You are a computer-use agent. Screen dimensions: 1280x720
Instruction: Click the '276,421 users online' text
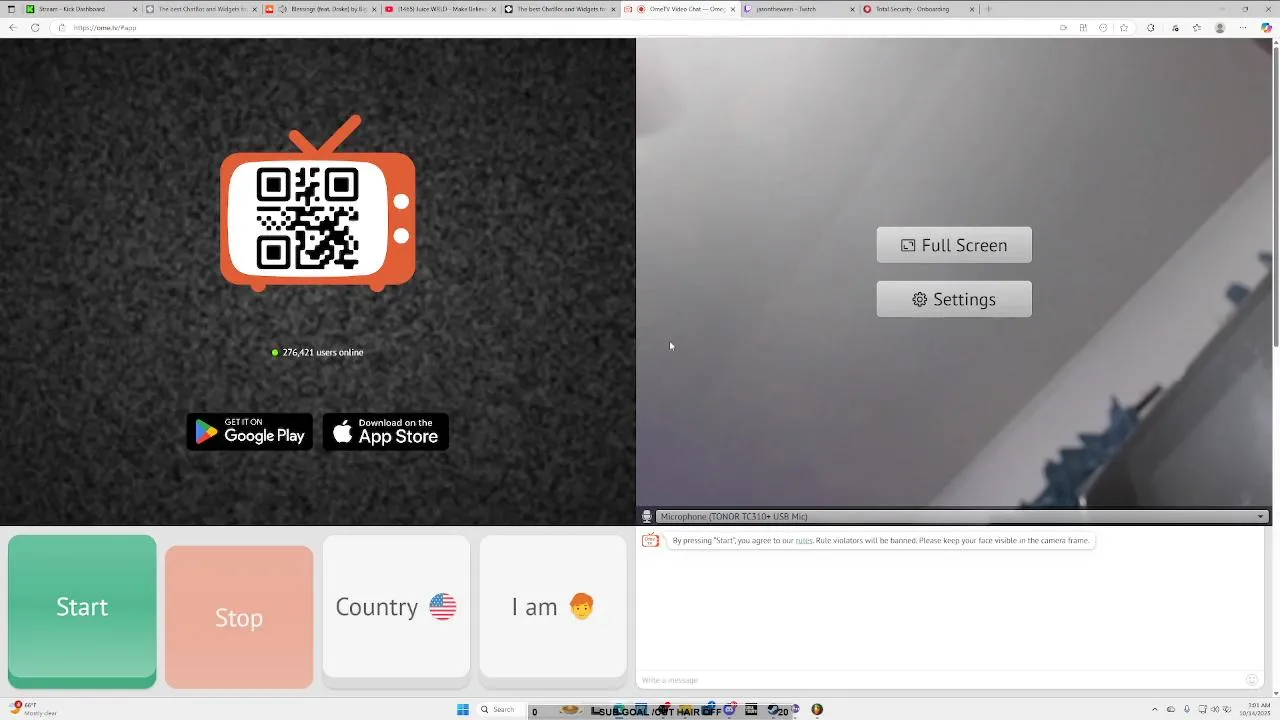(323, 352)
